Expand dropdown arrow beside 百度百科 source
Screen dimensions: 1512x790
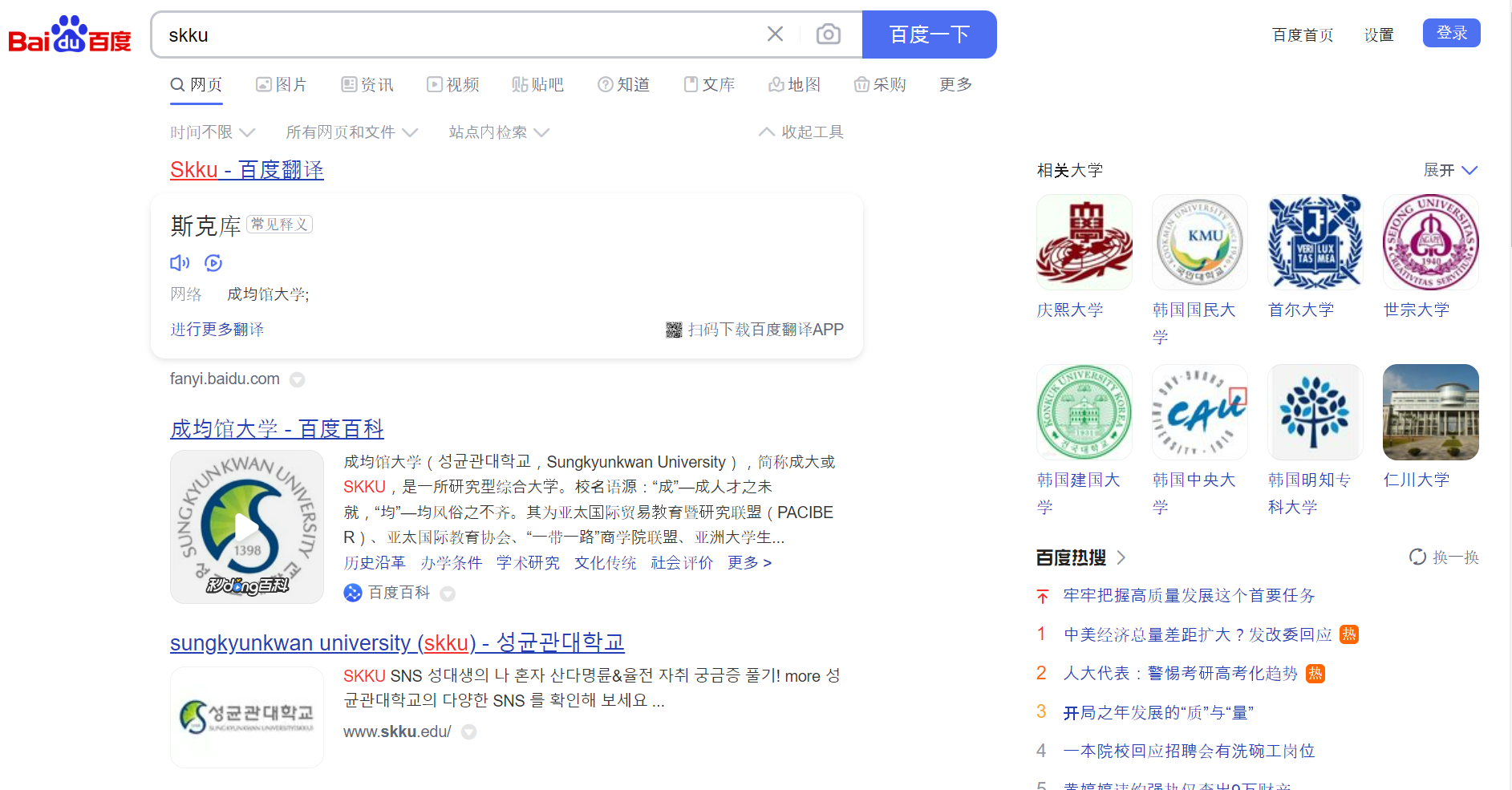448,594
